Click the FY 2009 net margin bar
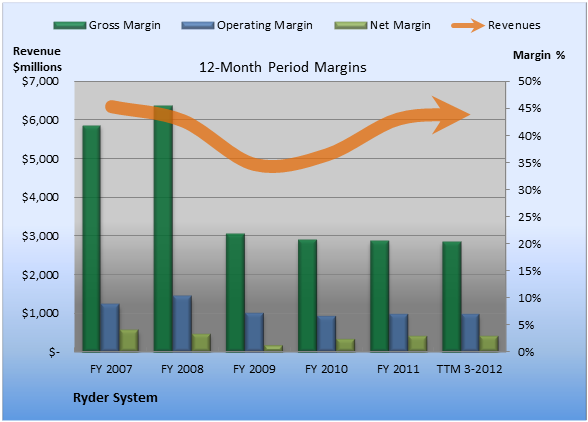Screen dimensions: 588x422 tap(273, 348)
